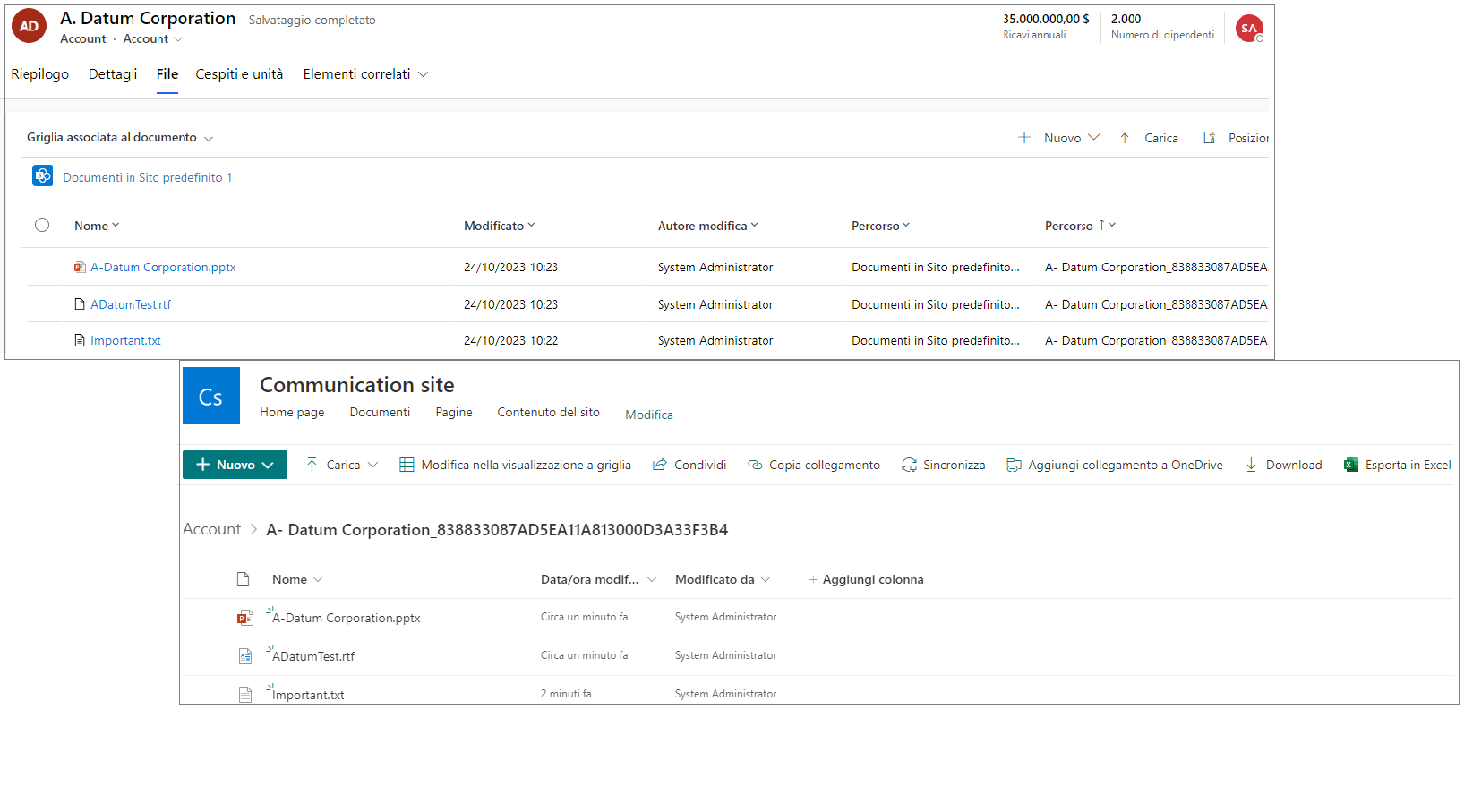Click the PowerPoint icon in SharePoint file list

pos(244,618)
